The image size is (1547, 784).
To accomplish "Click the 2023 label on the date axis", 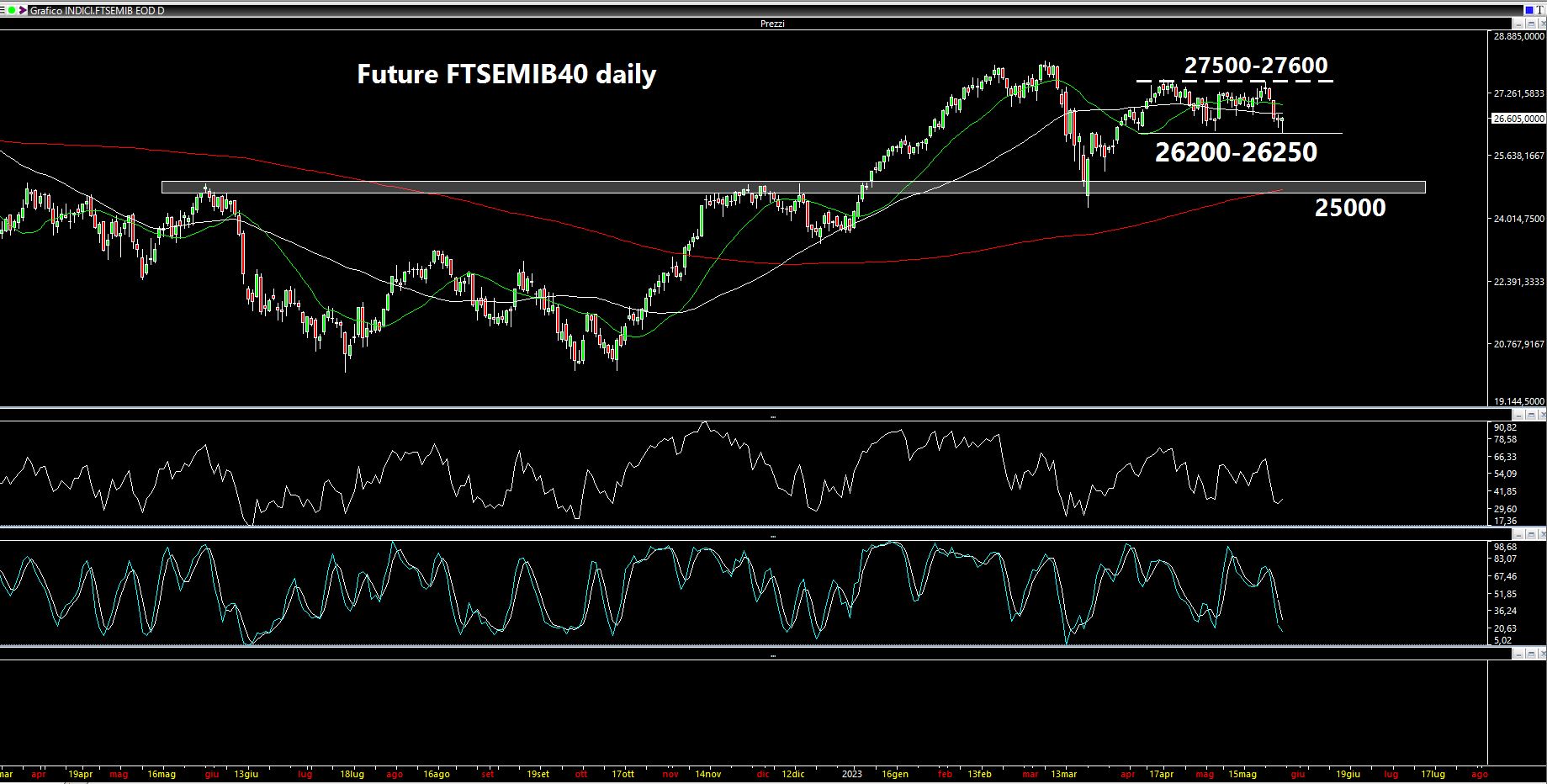I will (x=852, y=774).
